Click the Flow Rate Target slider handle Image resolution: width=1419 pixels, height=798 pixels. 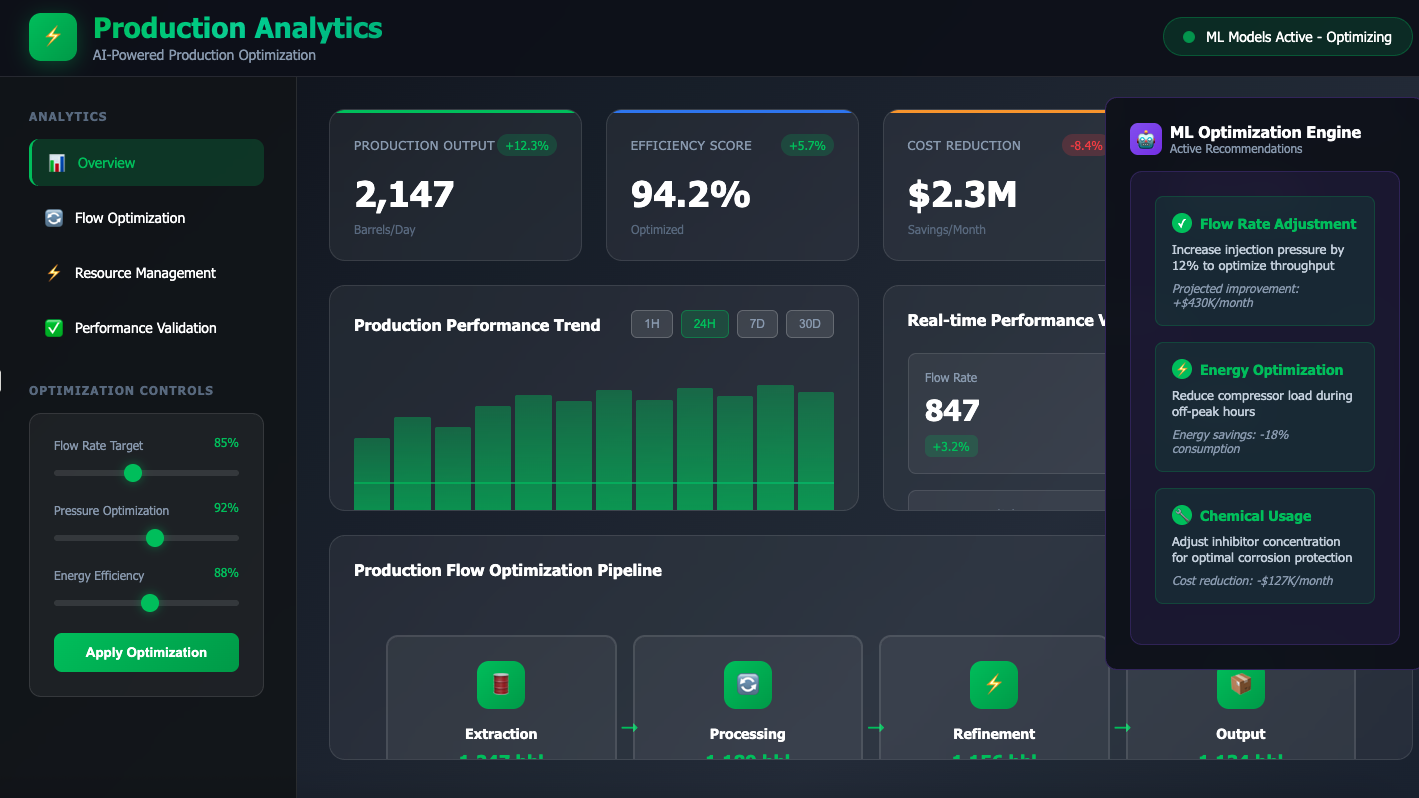point(133,473)
